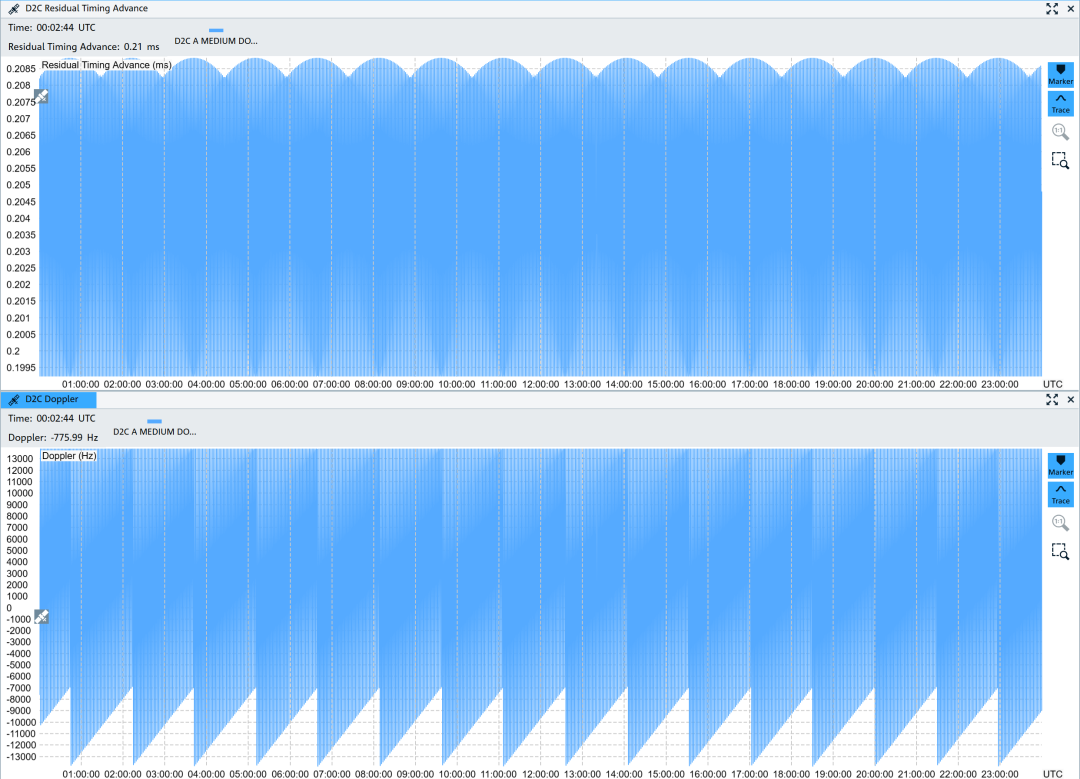Click D2C A MEDIUM DO... legend in Doppler panel
Image resolution: width=1080 pixels, height=779 pixels.
[155, 432]
